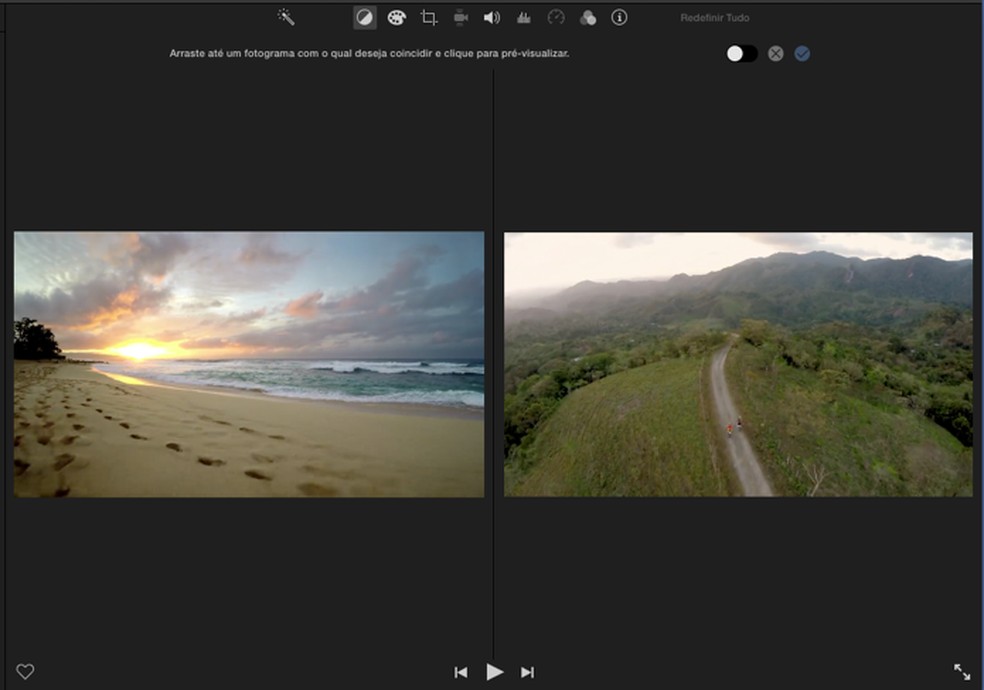
Task: Mark clip as favorite with heart
Action: click(x=25, y=672)
